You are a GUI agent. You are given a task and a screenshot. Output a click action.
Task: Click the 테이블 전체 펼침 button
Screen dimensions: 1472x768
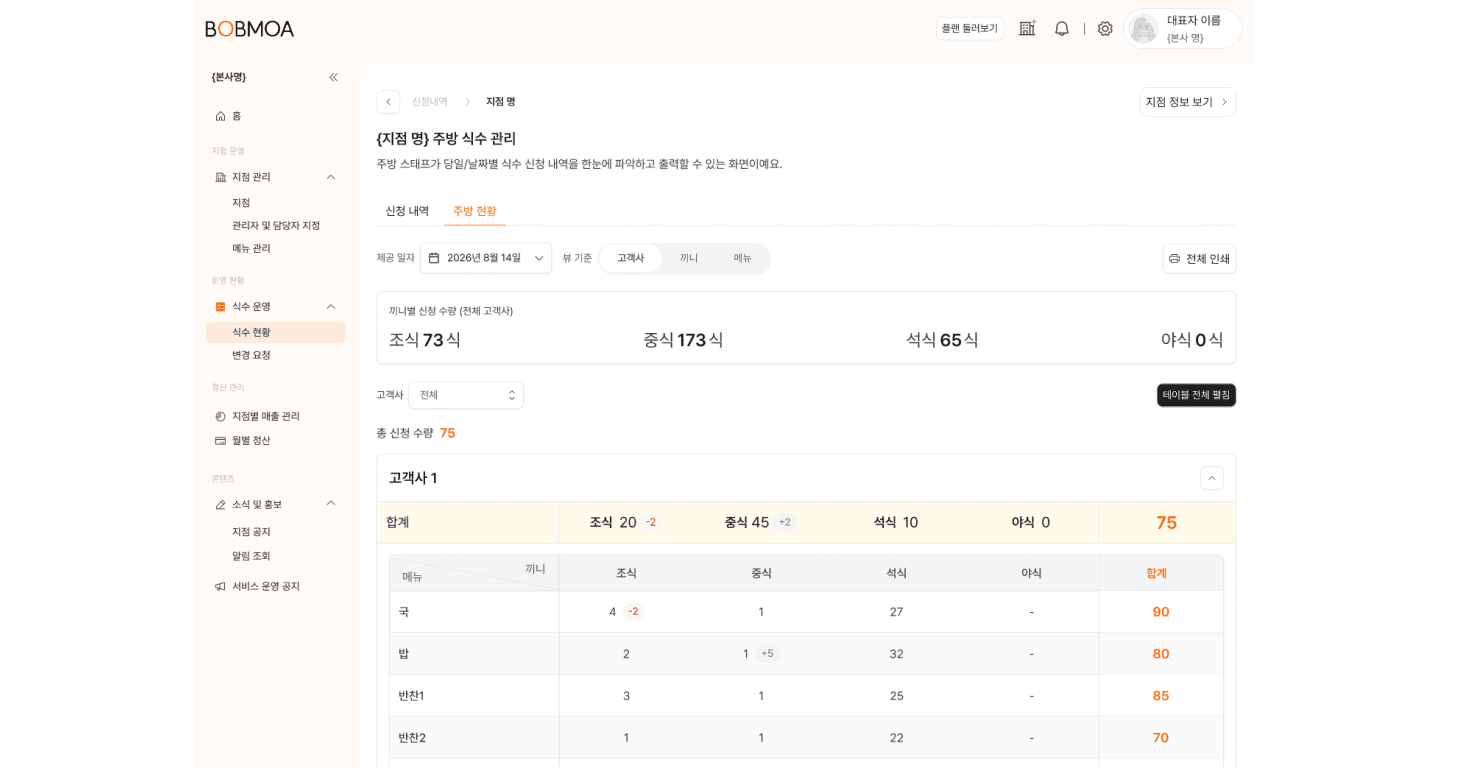1196,395
